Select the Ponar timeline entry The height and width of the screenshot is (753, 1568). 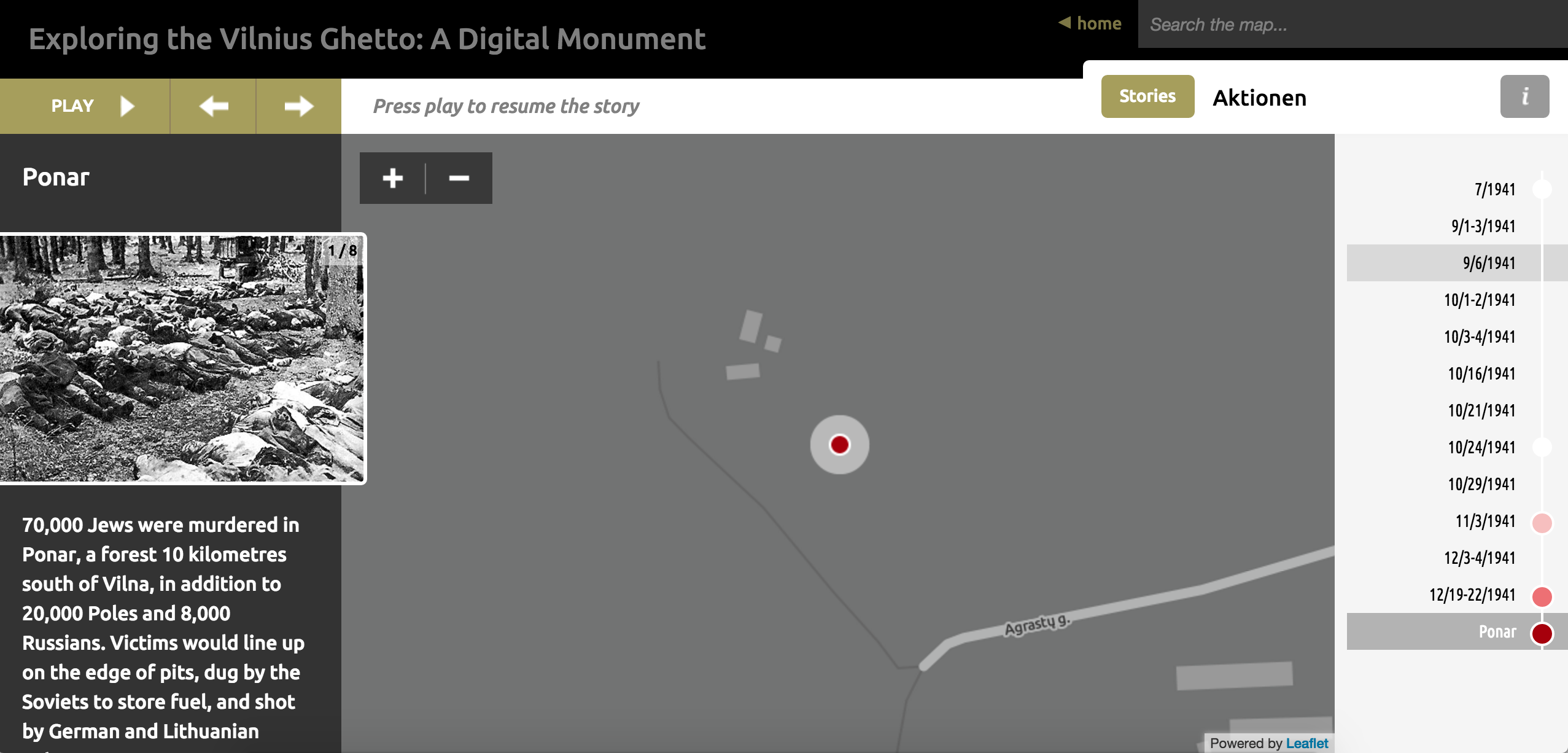1497,632
